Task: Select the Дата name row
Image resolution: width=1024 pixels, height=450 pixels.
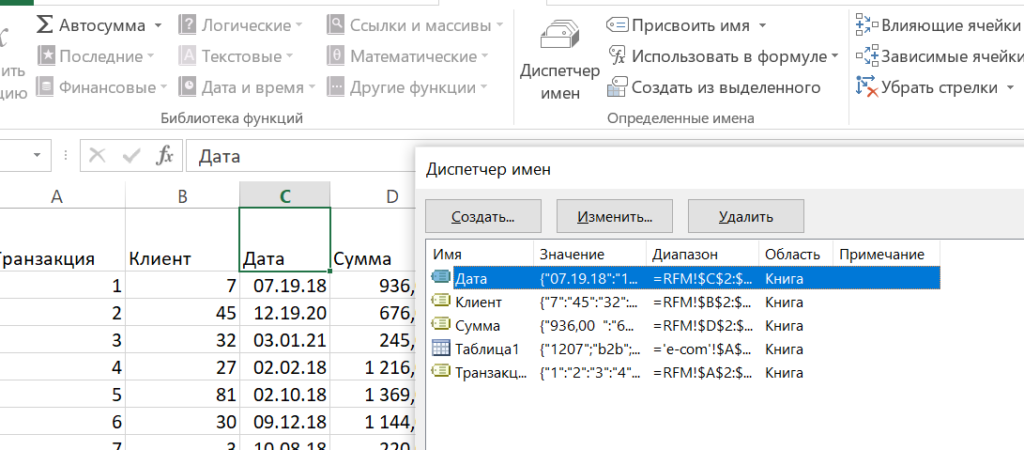Action: pyautogui.click(x=684, y=278)
